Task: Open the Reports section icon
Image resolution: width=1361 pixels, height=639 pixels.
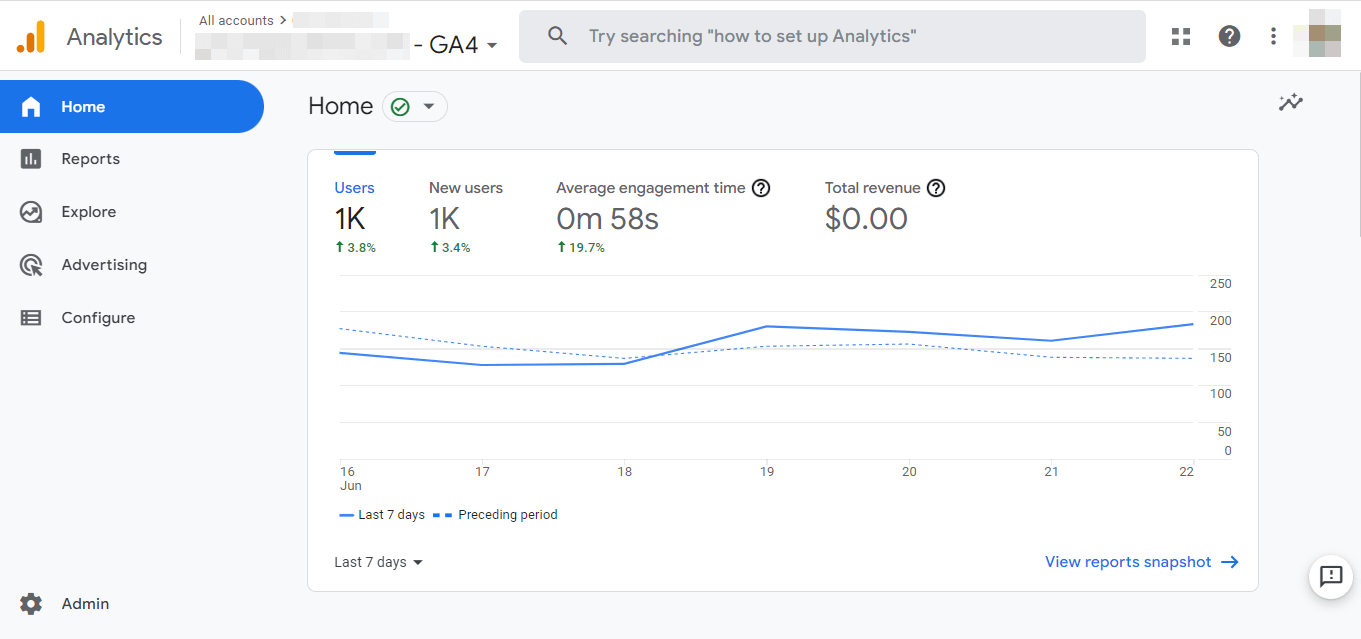Action: tap(31, 158)
